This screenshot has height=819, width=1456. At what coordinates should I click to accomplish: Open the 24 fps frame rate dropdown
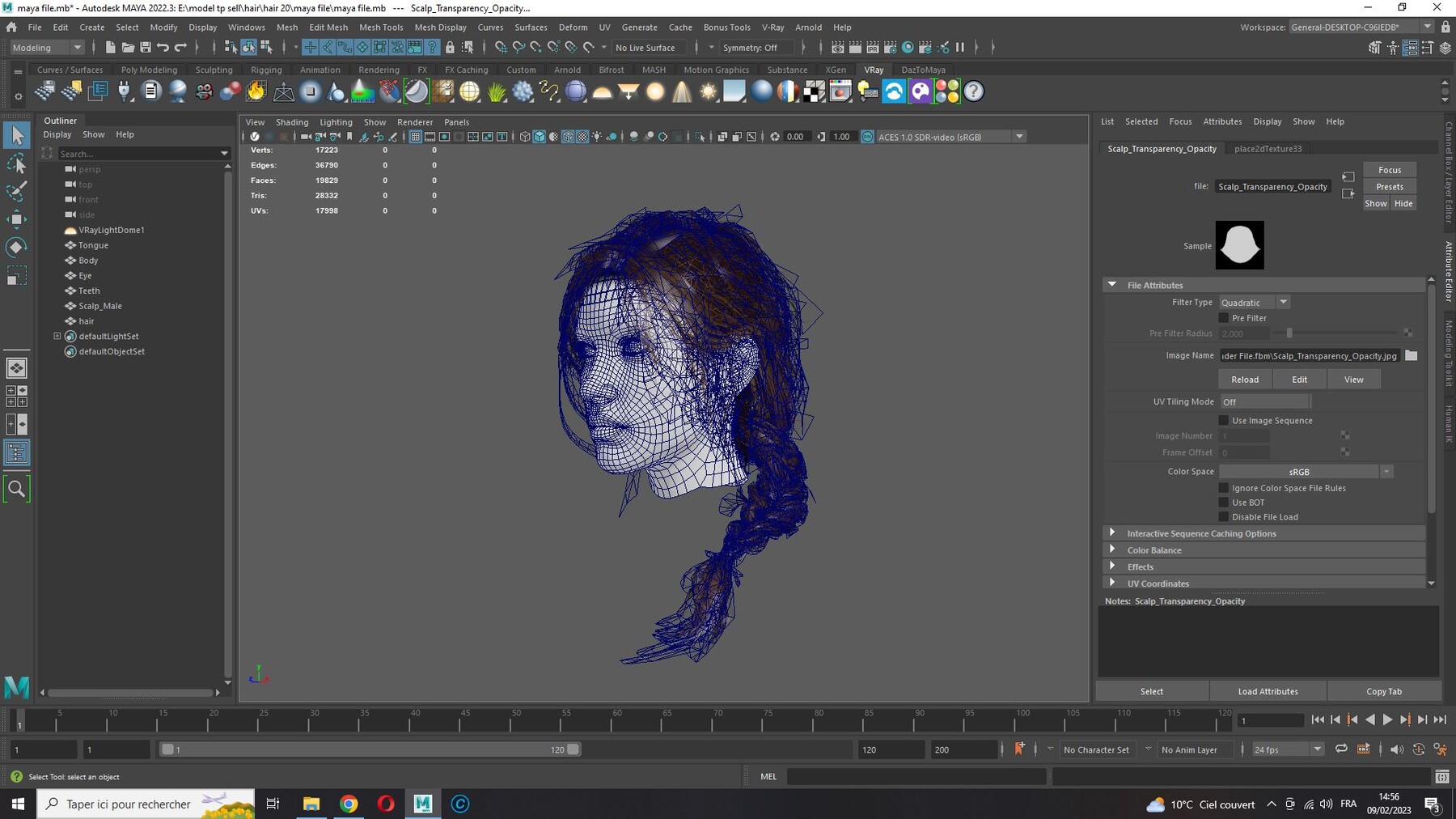point(1288,749)
